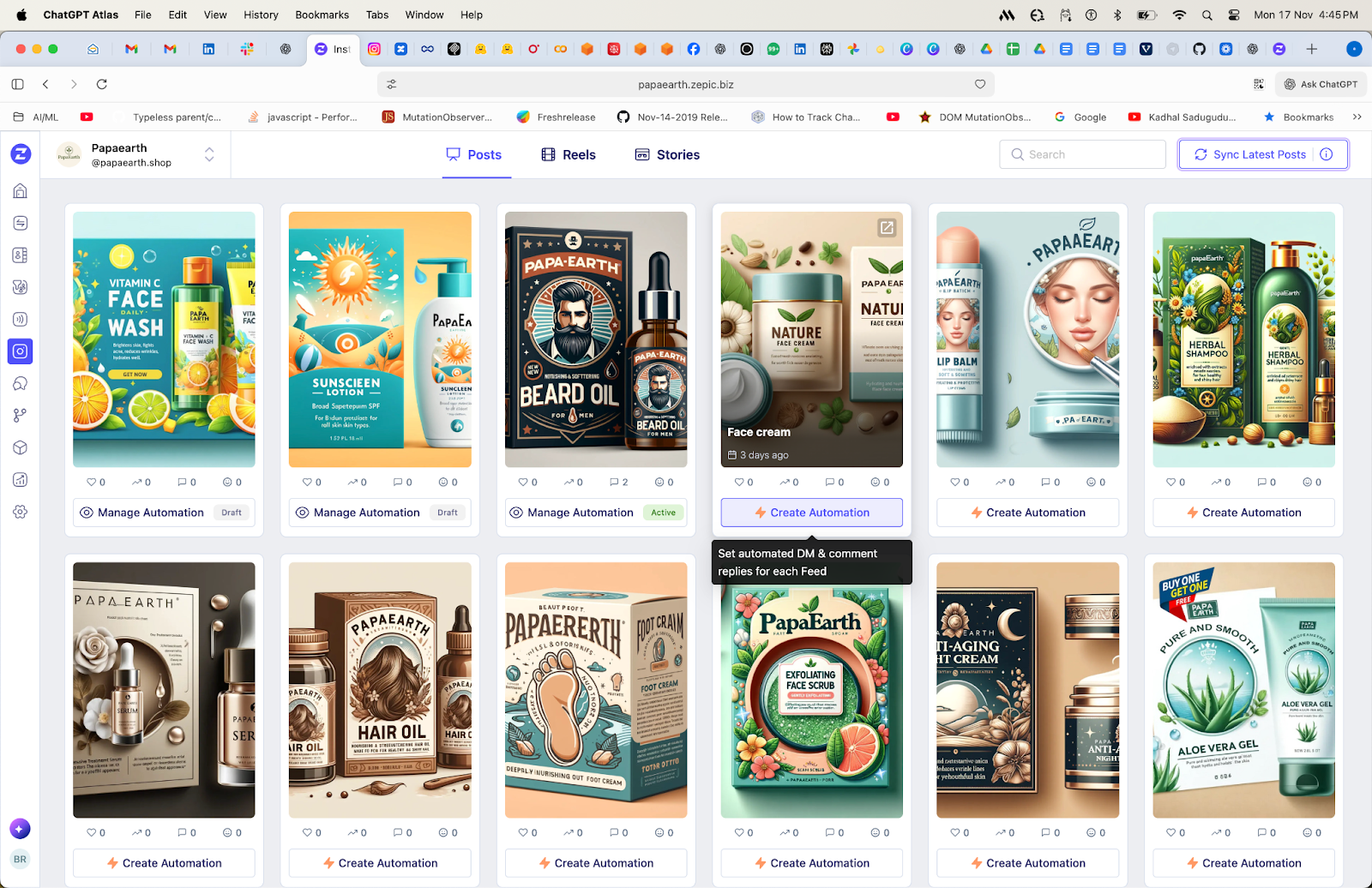Screen dimensions: 1372x888
Task: Toggle the browser sidebar panel button
Action: 18,84
